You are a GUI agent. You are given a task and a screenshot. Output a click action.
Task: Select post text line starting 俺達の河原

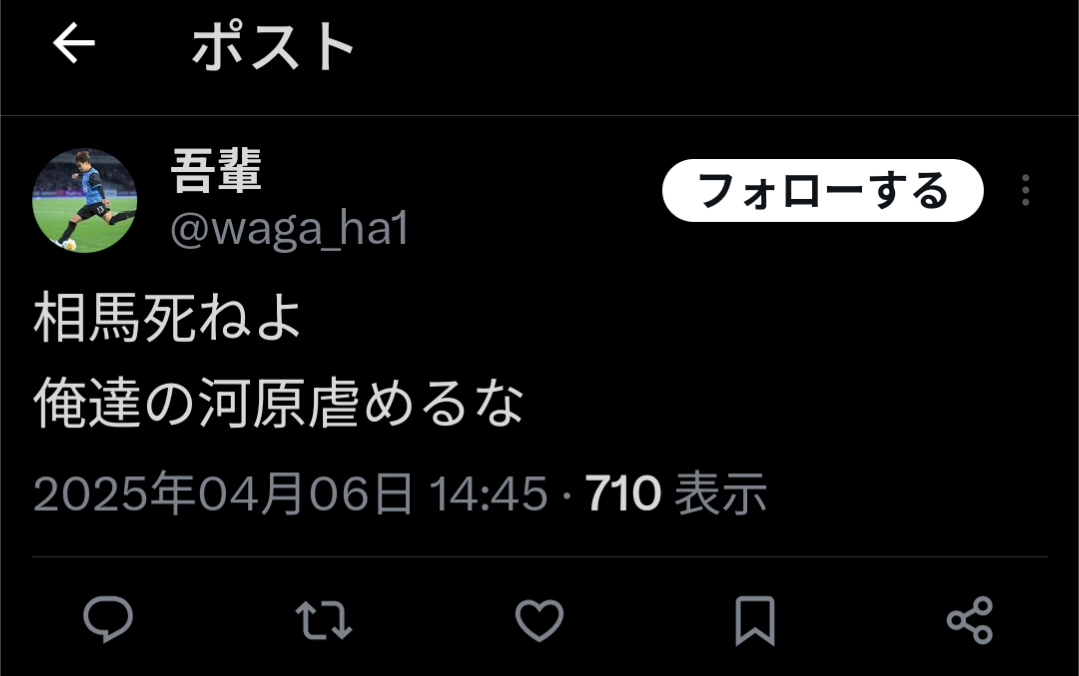tap(279, 403)
